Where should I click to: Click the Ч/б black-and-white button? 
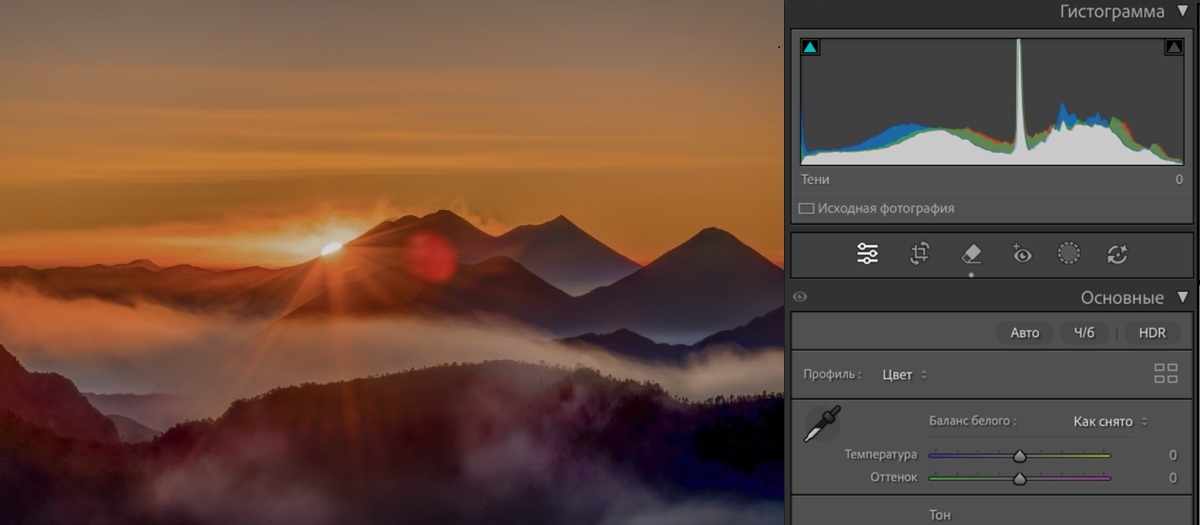pyautogui.click(x=1084, y=333)
